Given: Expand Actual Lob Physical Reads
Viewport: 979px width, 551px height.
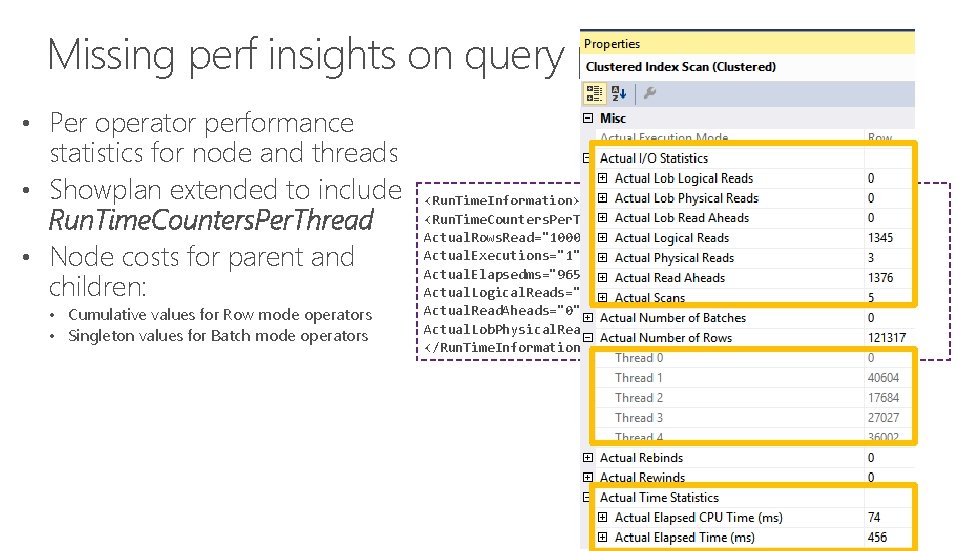Looking at the screenshot, I should [x=603, y=198].
